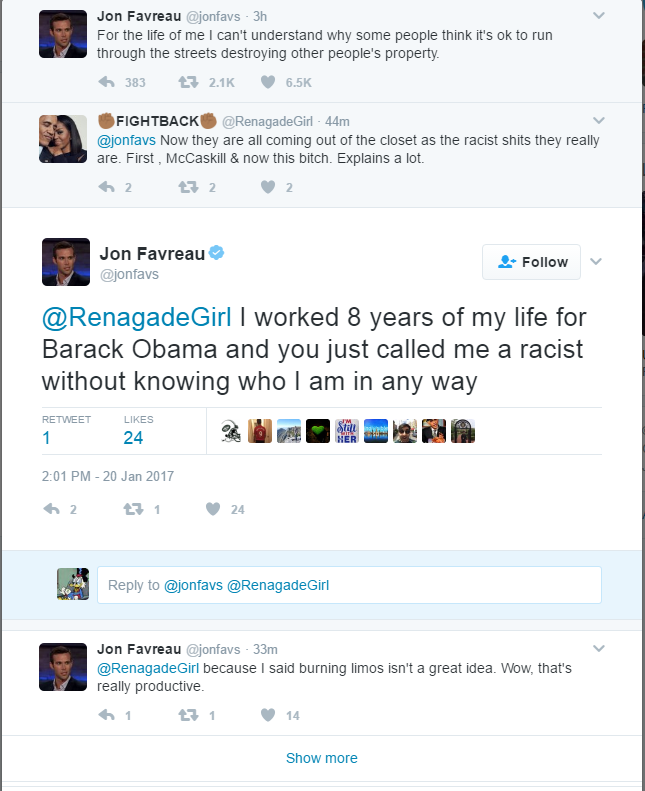Click the Reply to @jonfavs text field
The image size is (645, 791).
tap(349, 585)
